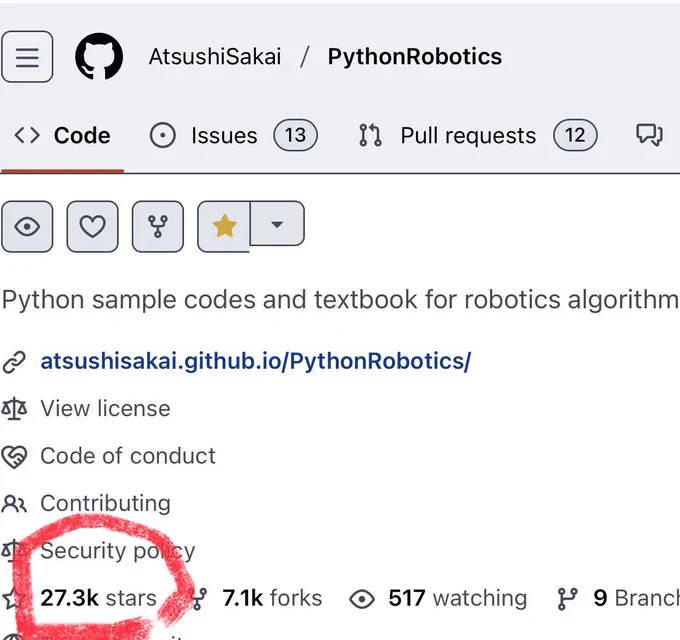
Task: Open the Issues tab
Action: (x=233, y=135)
